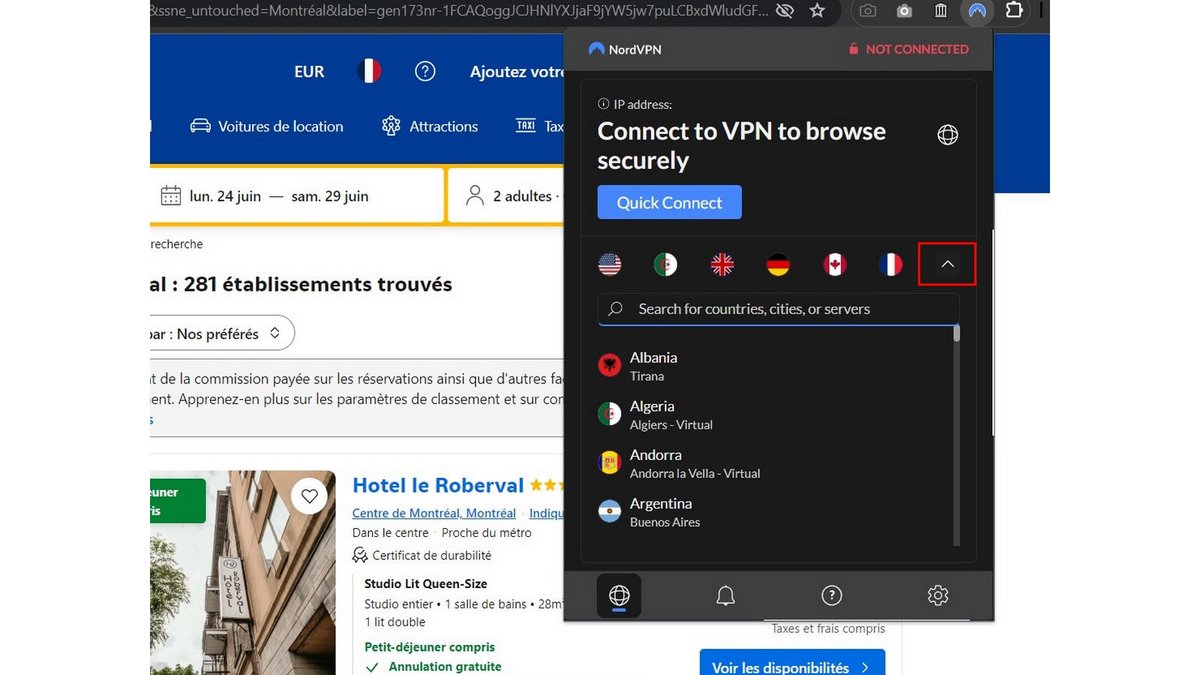
Task: Open the Attractions tab
Action: click(x=430, y=126)
